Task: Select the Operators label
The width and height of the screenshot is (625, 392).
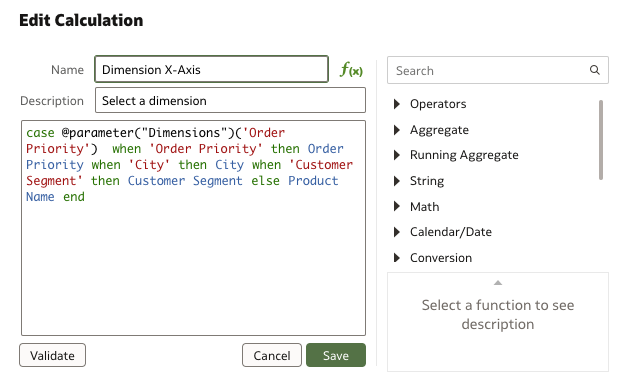Action: pos(438,104)
